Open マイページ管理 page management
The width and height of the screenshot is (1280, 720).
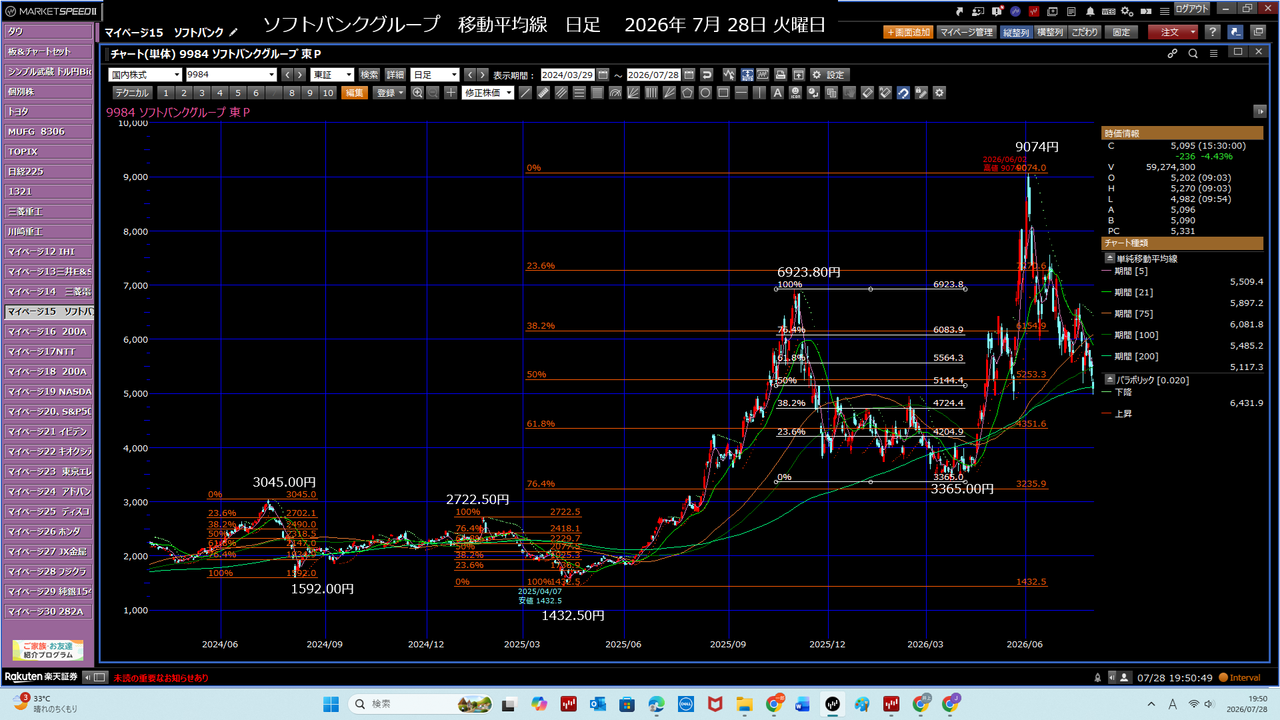[966, 32]
